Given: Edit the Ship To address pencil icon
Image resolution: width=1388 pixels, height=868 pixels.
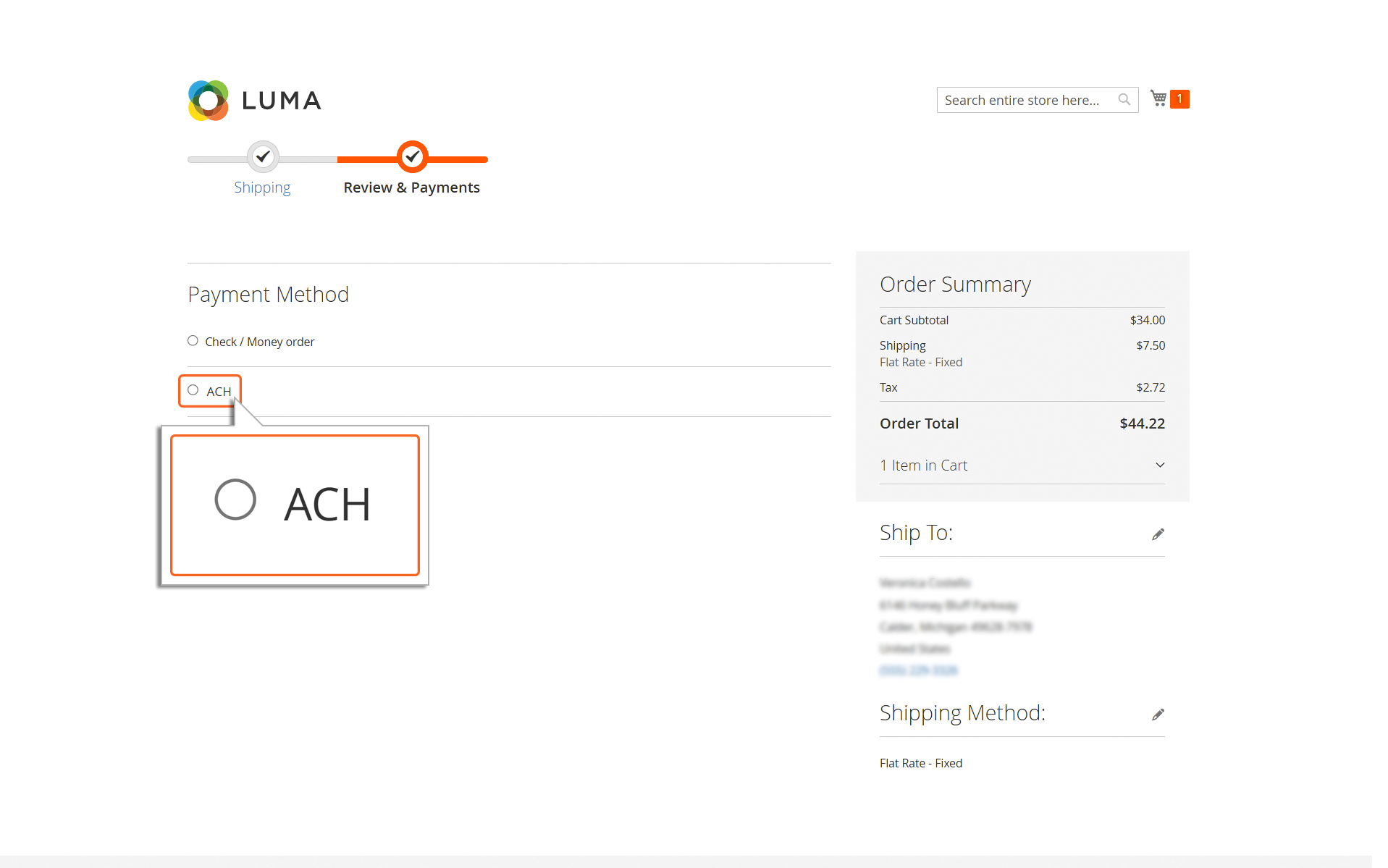Looking at the screenshot, I should 1158,534.
